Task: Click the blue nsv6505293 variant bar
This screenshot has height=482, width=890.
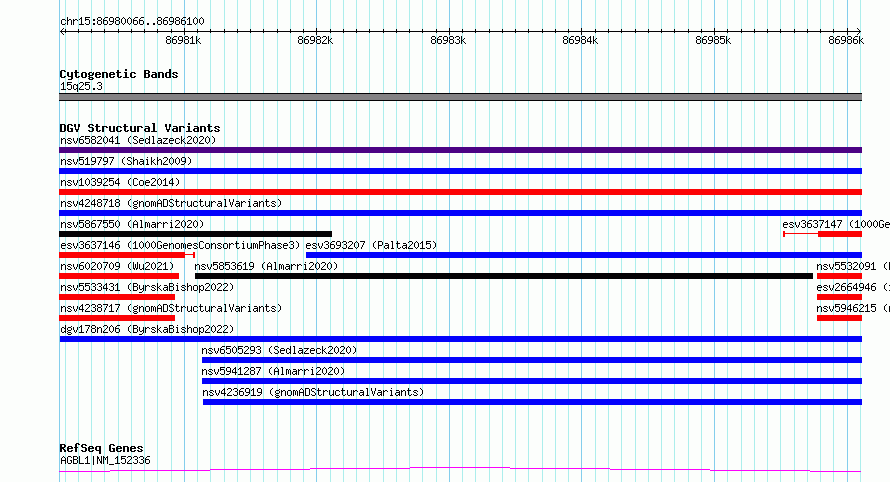Action: pos(532,360)
